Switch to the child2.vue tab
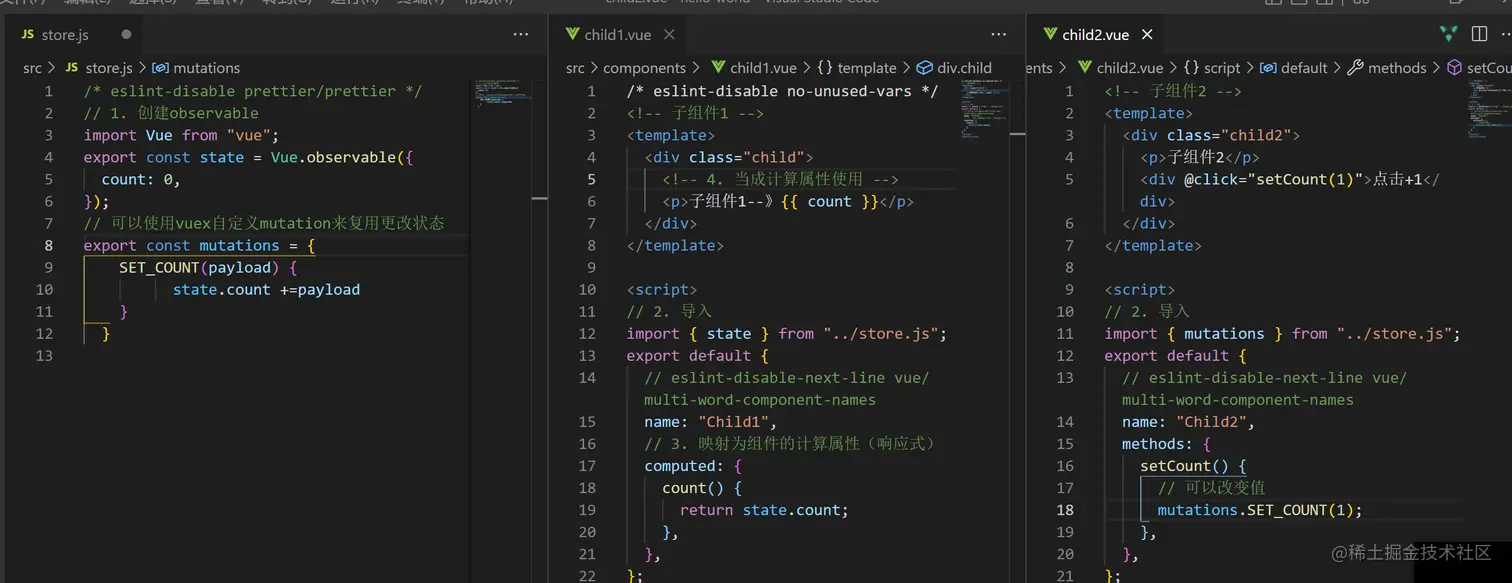 click(x=1095, y=34)
